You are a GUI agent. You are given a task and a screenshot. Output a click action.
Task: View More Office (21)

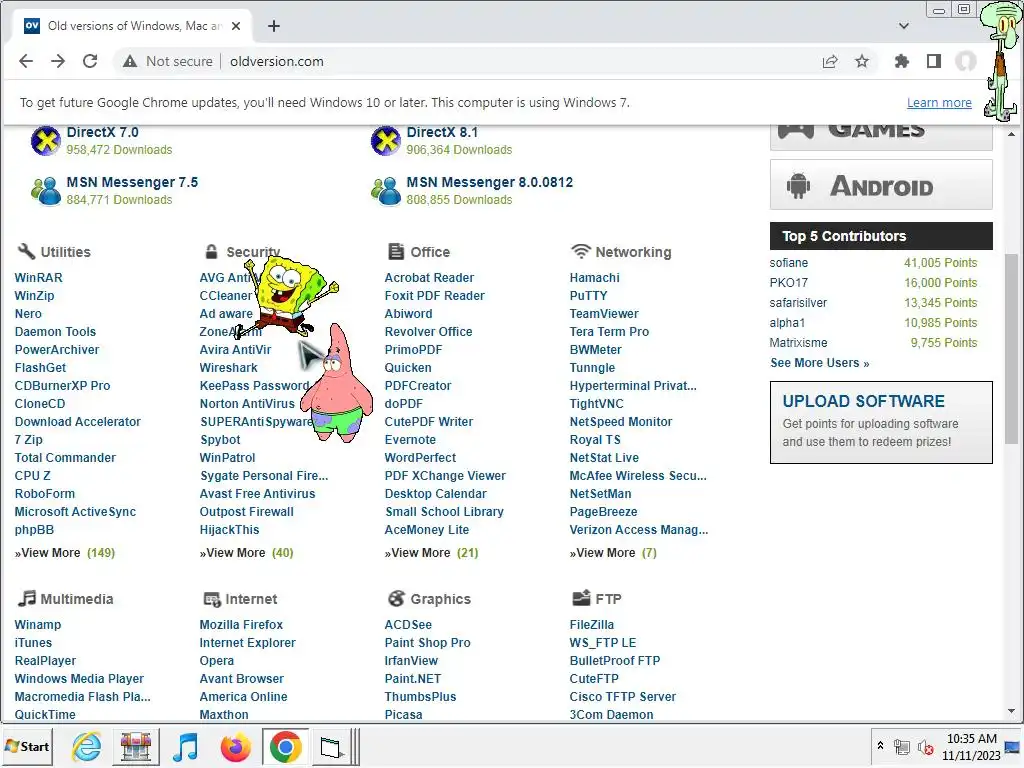click(431, 553)
